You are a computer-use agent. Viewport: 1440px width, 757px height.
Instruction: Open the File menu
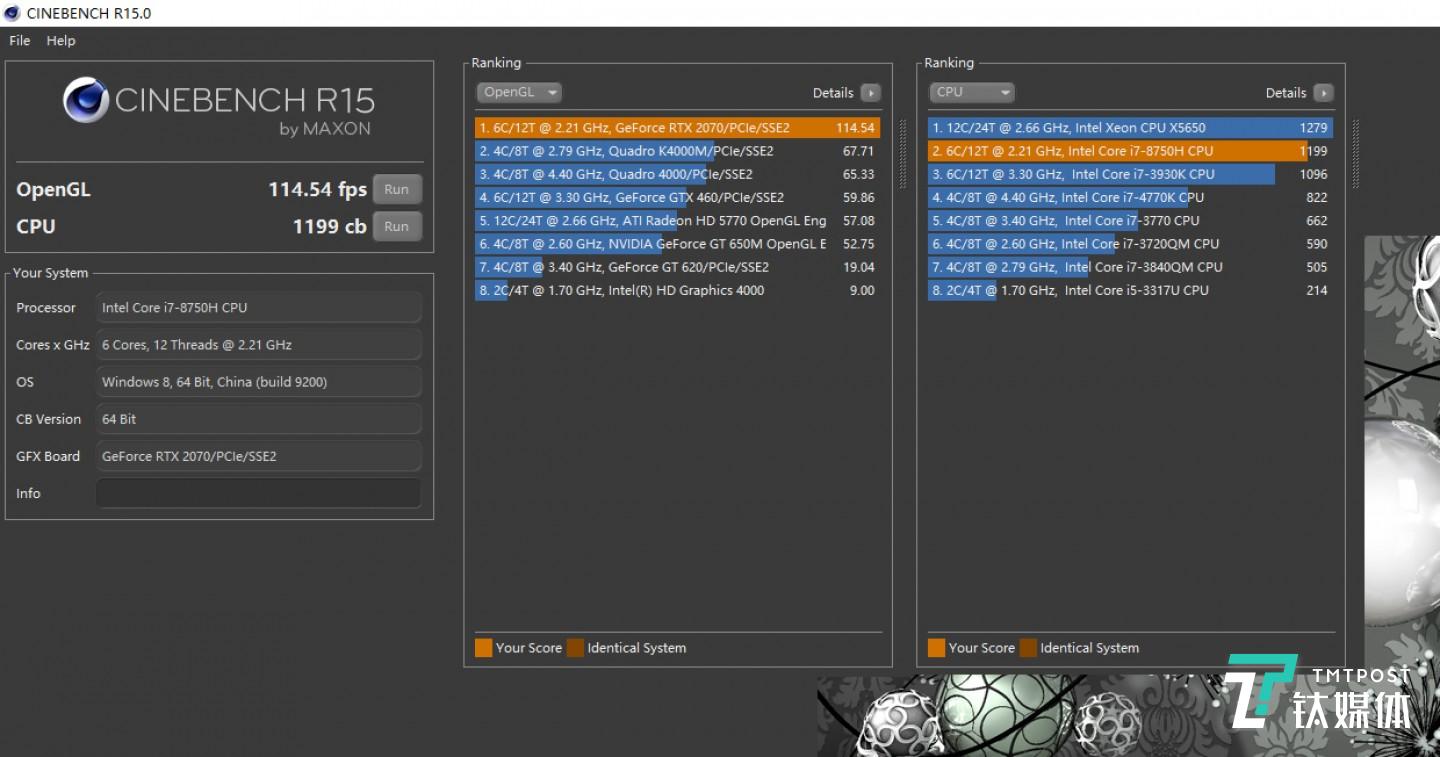coord(20,41)
